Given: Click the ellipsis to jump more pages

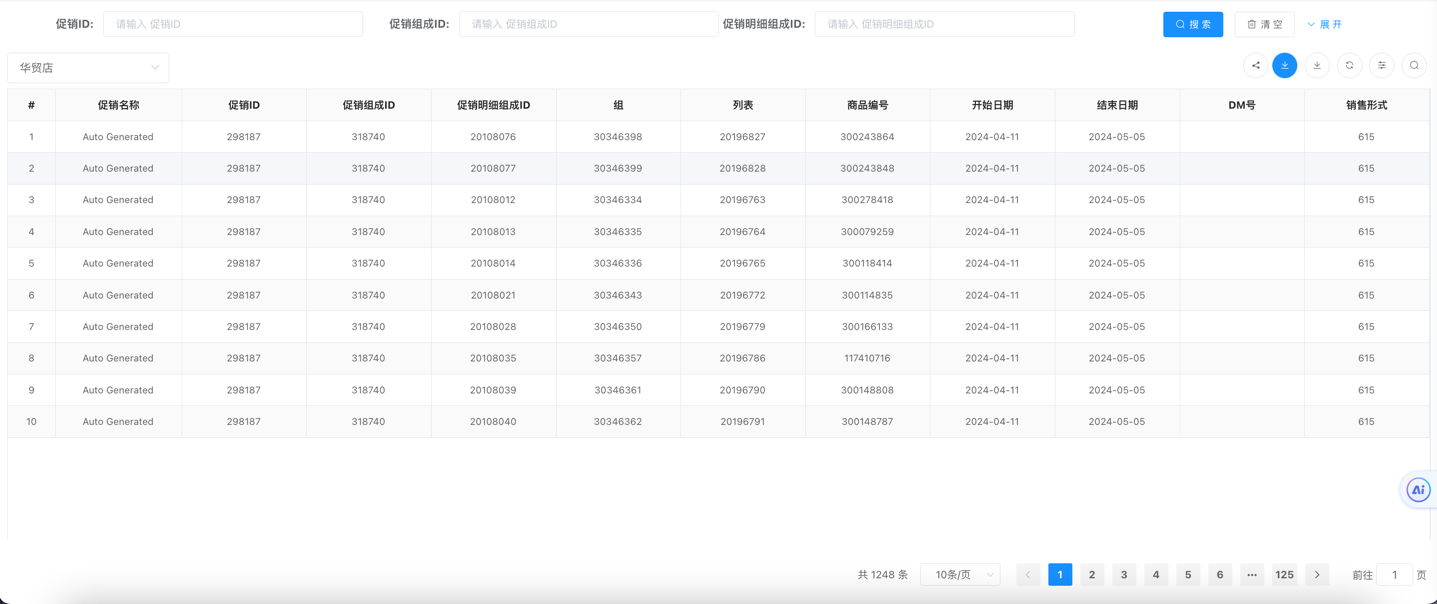Looking at the screenshot, I should coord(1252,575).
